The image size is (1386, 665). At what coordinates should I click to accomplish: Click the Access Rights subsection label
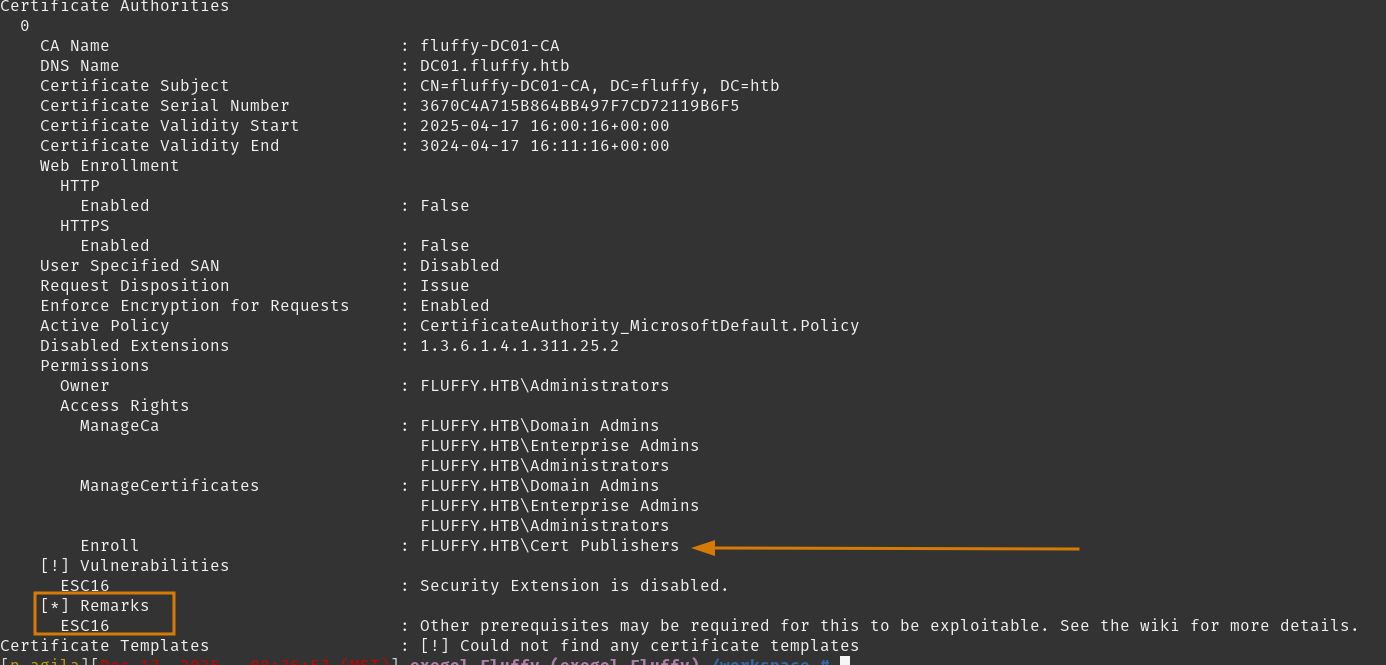point(125,406)
